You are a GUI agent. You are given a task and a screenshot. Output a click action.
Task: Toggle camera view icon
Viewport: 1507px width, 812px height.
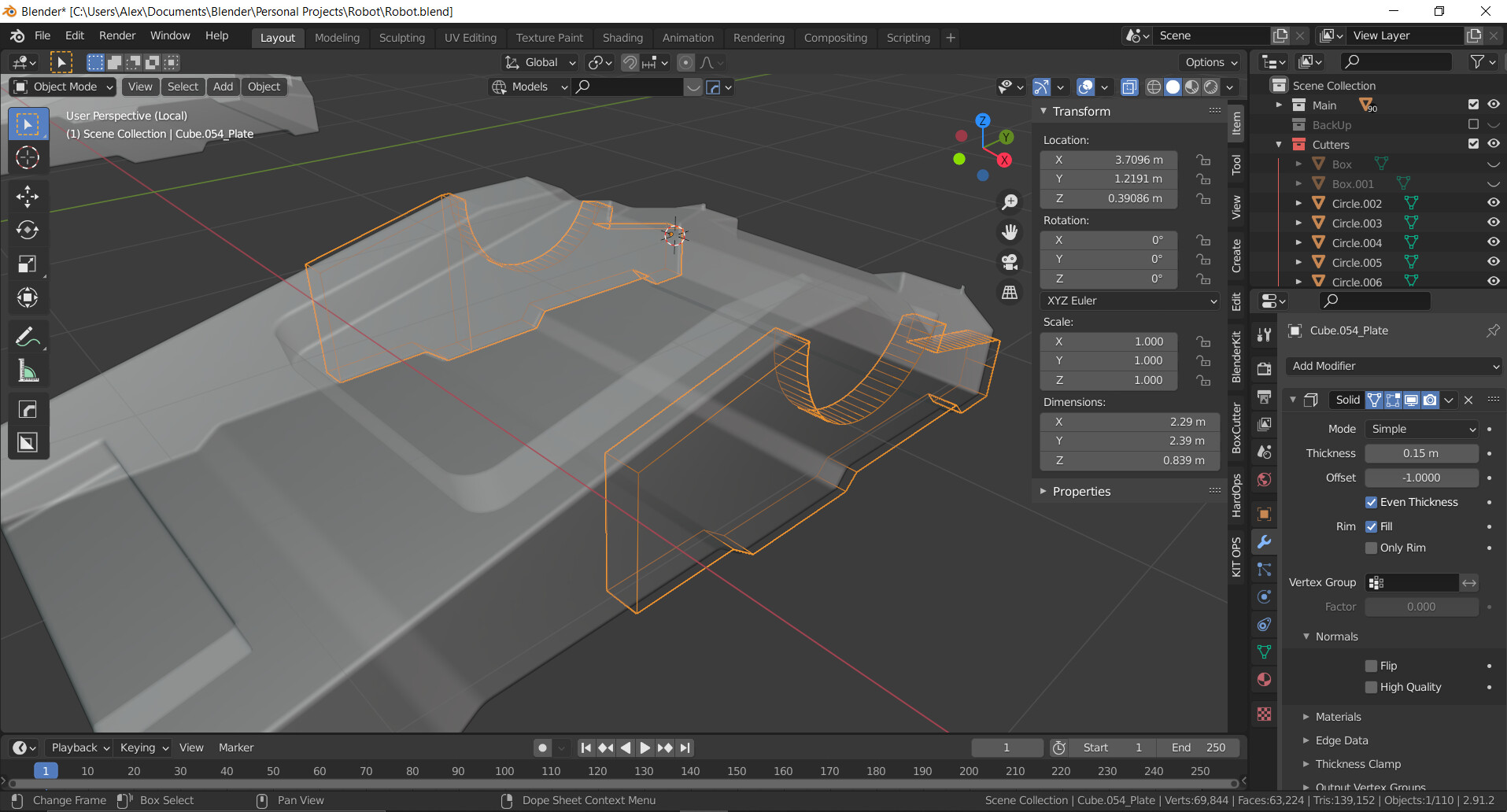(1010, 262)
